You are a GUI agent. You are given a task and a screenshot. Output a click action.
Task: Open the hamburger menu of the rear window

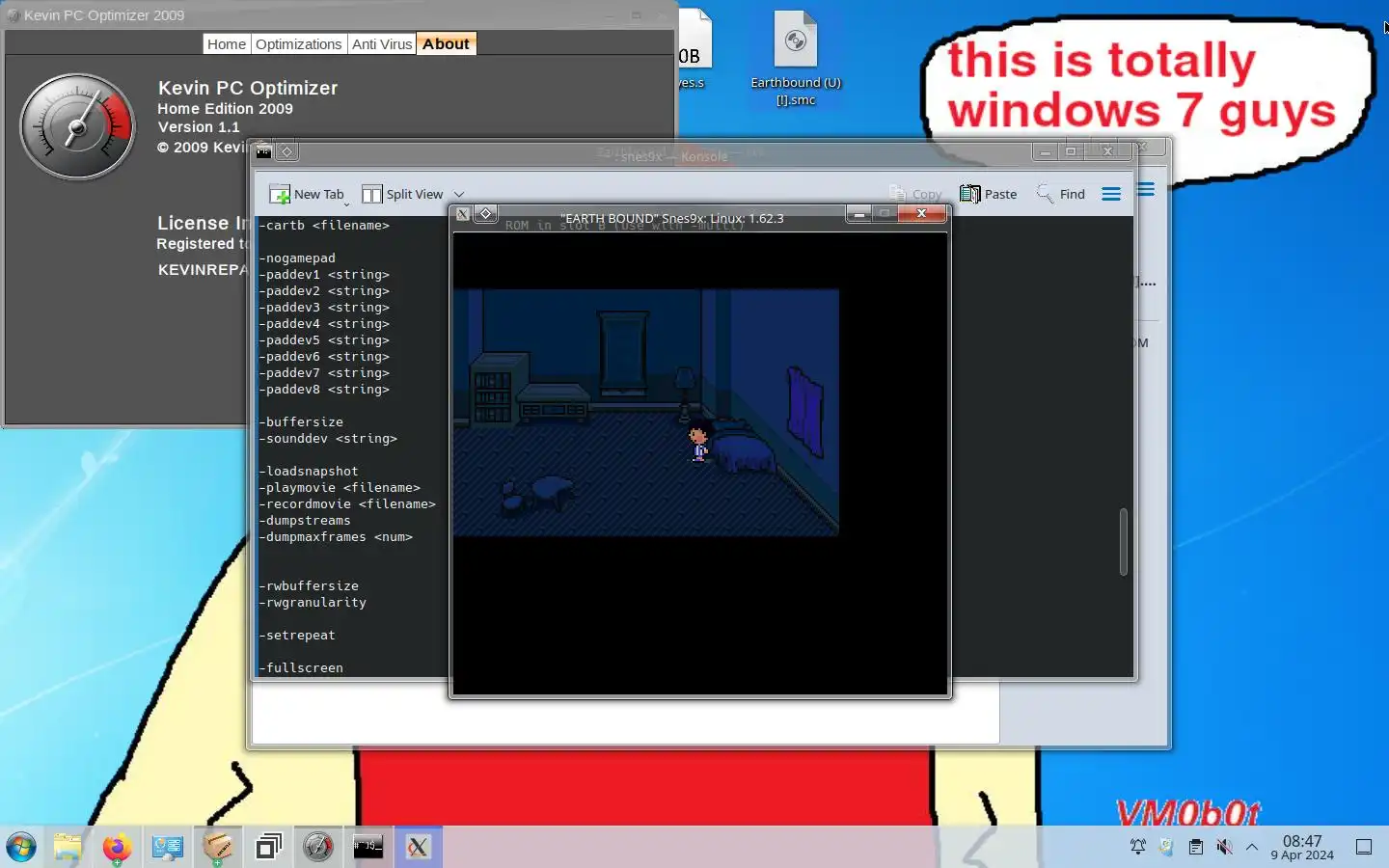point(1146,189)
